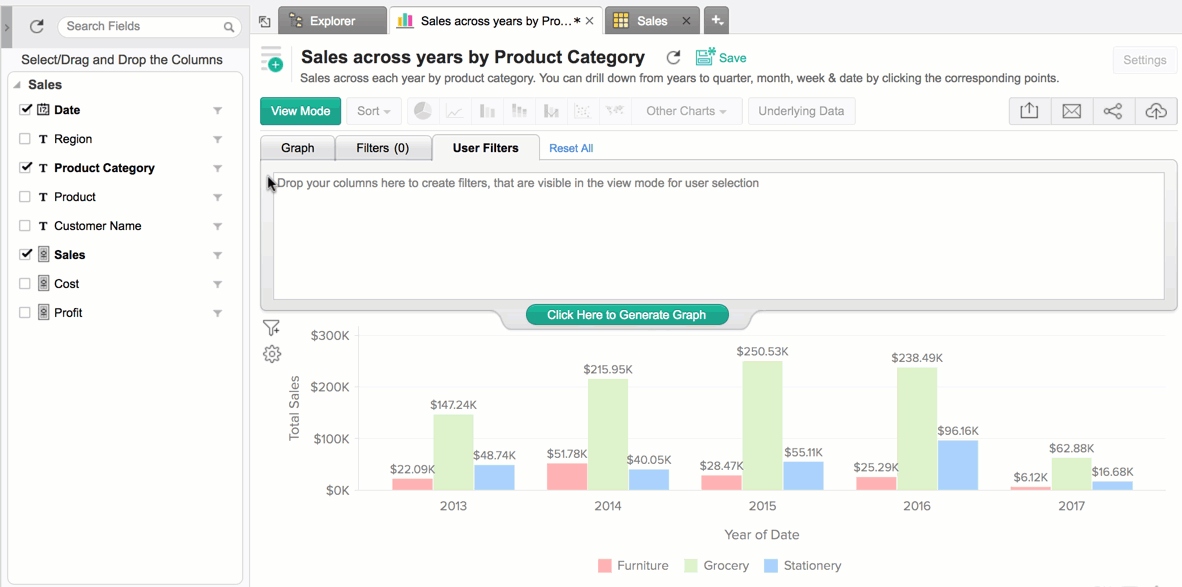Click the export icon

[1029, 111]
